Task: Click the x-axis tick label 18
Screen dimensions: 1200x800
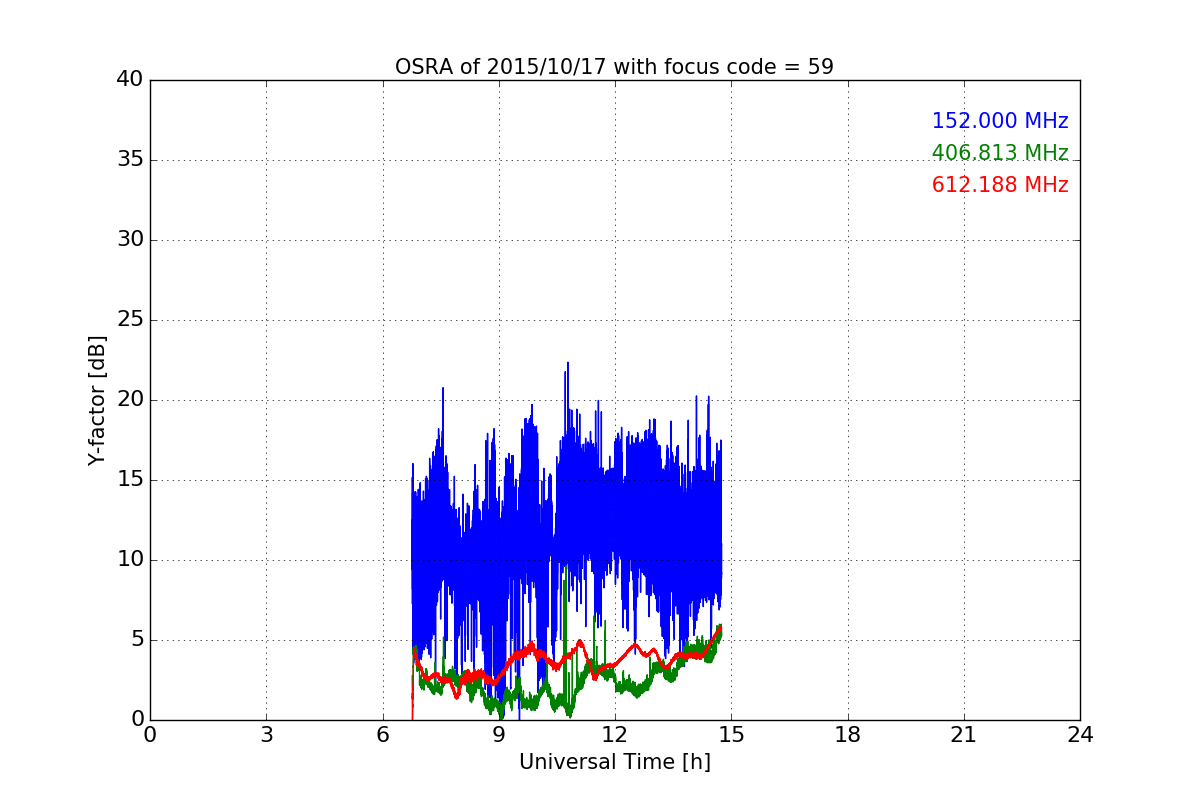Action: (x=848, y=735)
